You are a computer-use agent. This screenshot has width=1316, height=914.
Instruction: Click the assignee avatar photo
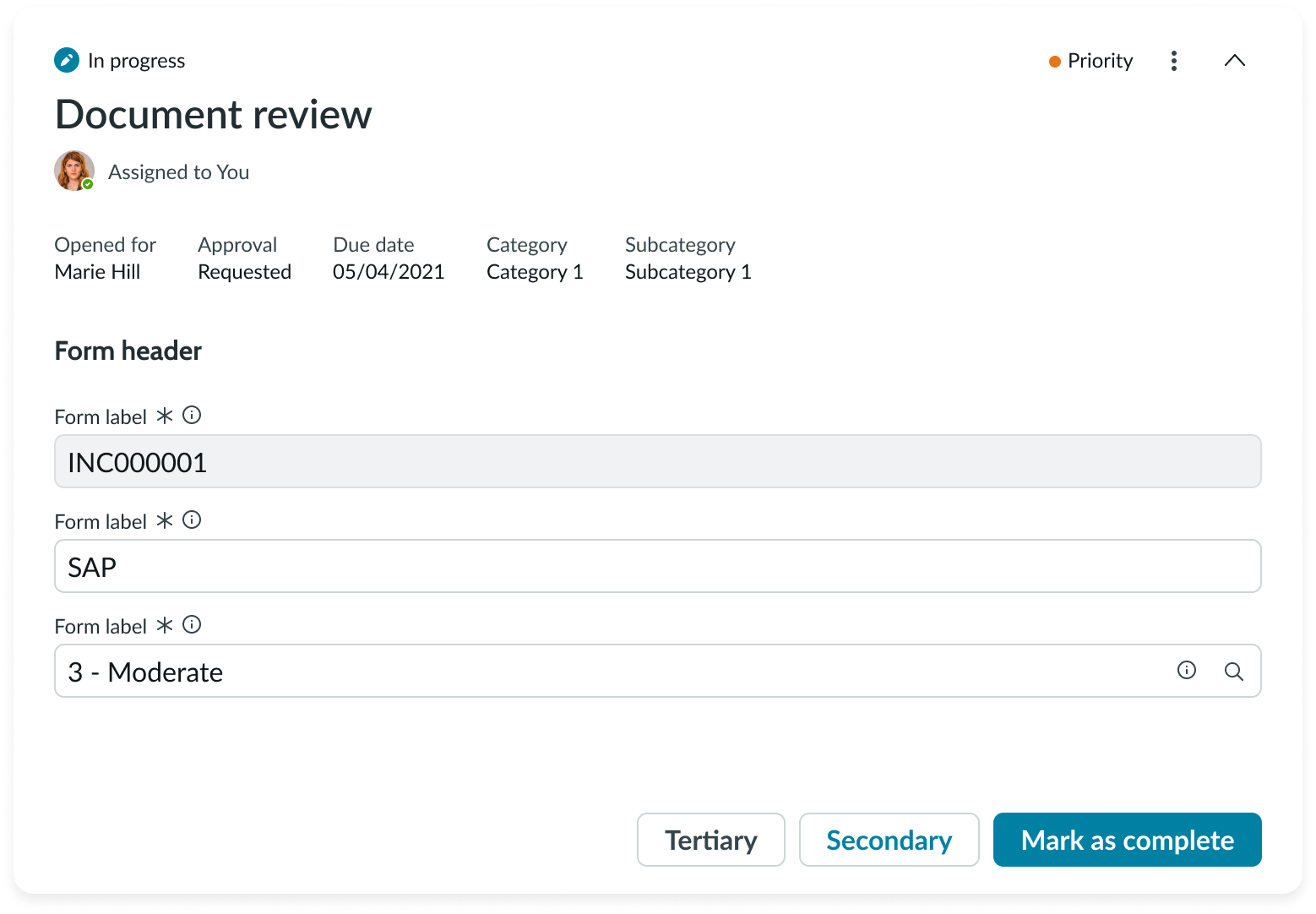click(73, 171)
